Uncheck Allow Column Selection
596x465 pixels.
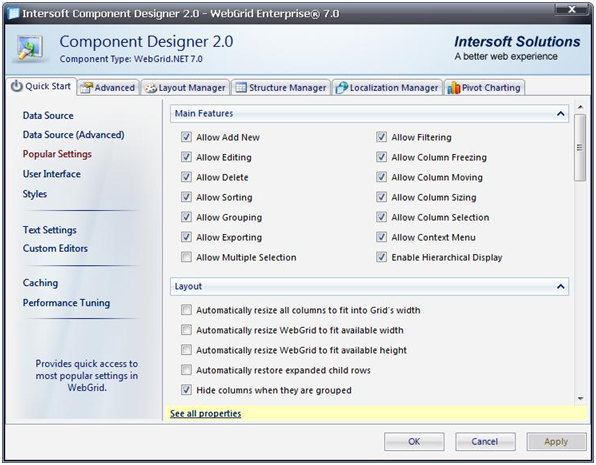pos(381,217)
